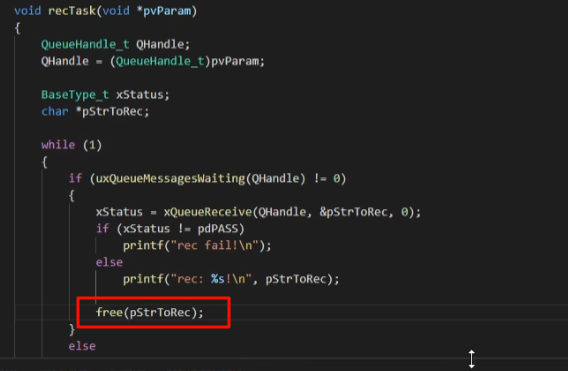
Task: Click 'BaseType_t xStatus;' declaration
Action: click(105, 95)
